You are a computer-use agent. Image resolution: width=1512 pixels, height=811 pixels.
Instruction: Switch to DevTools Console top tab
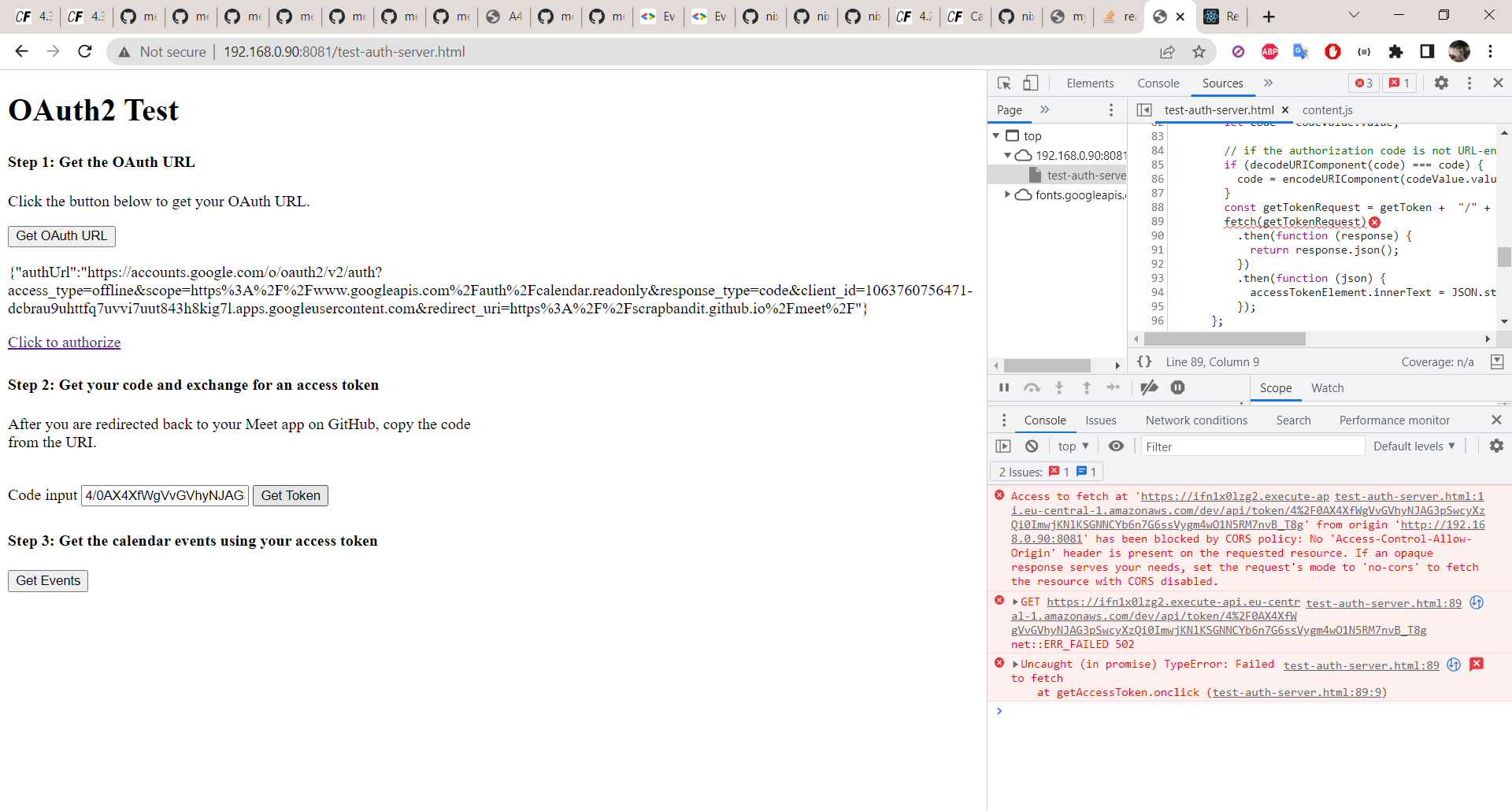[1158, 83]
